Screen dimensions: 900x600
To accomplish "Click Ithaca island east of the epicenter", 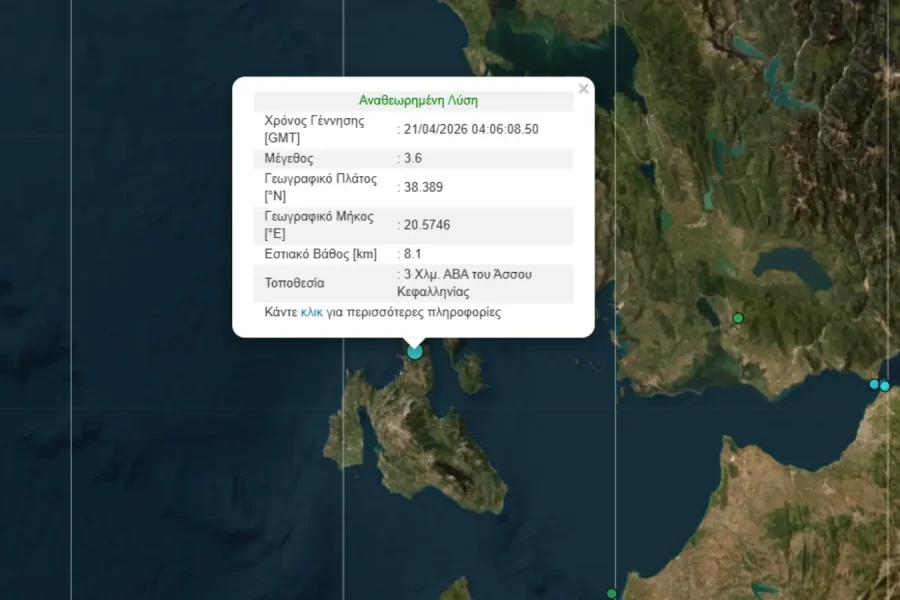I will pyautogui.click(x=470, y=372).
